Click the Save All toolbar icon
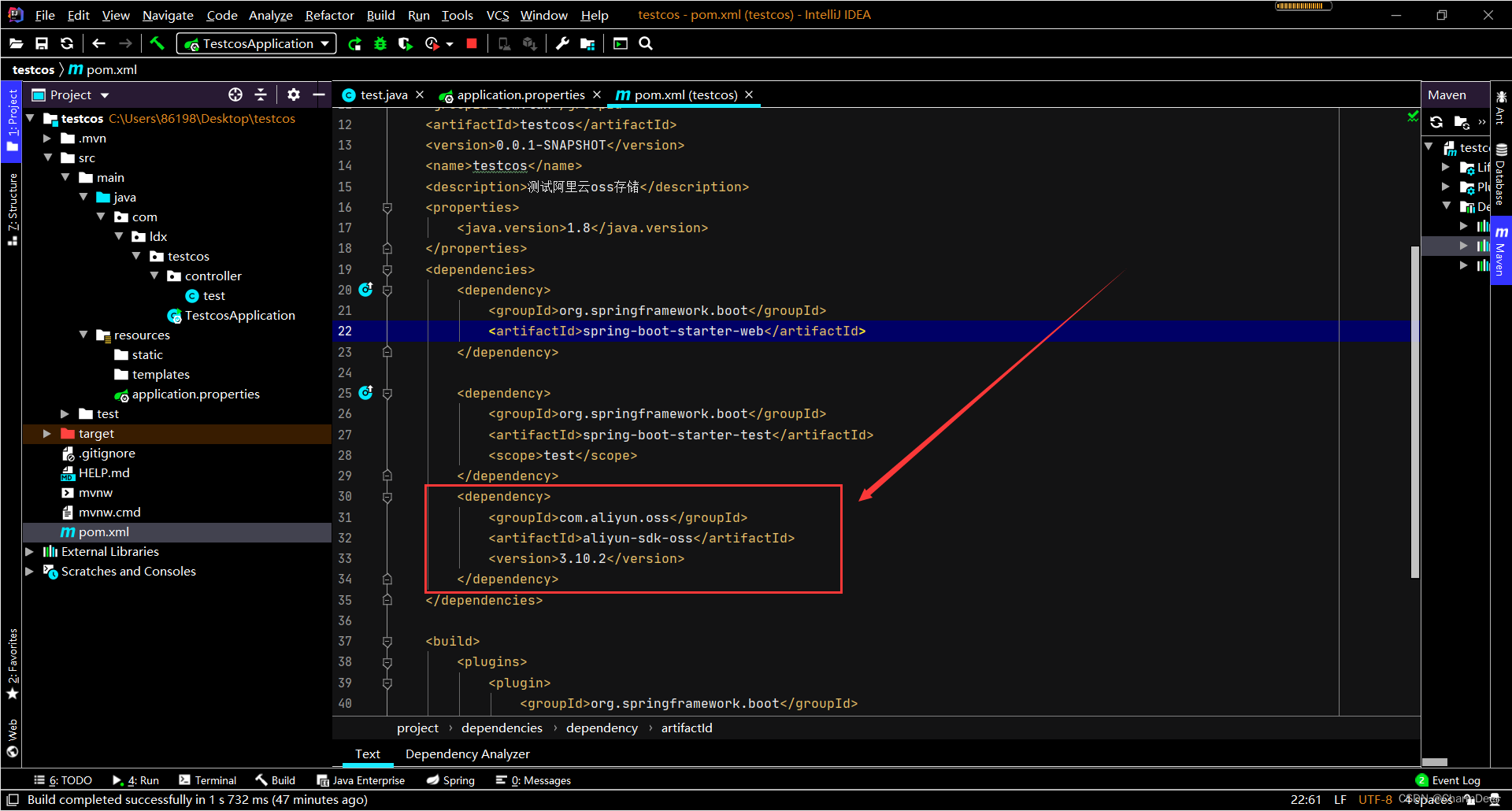The height and width of the screenshot is (811, 1512). [42, 44]
